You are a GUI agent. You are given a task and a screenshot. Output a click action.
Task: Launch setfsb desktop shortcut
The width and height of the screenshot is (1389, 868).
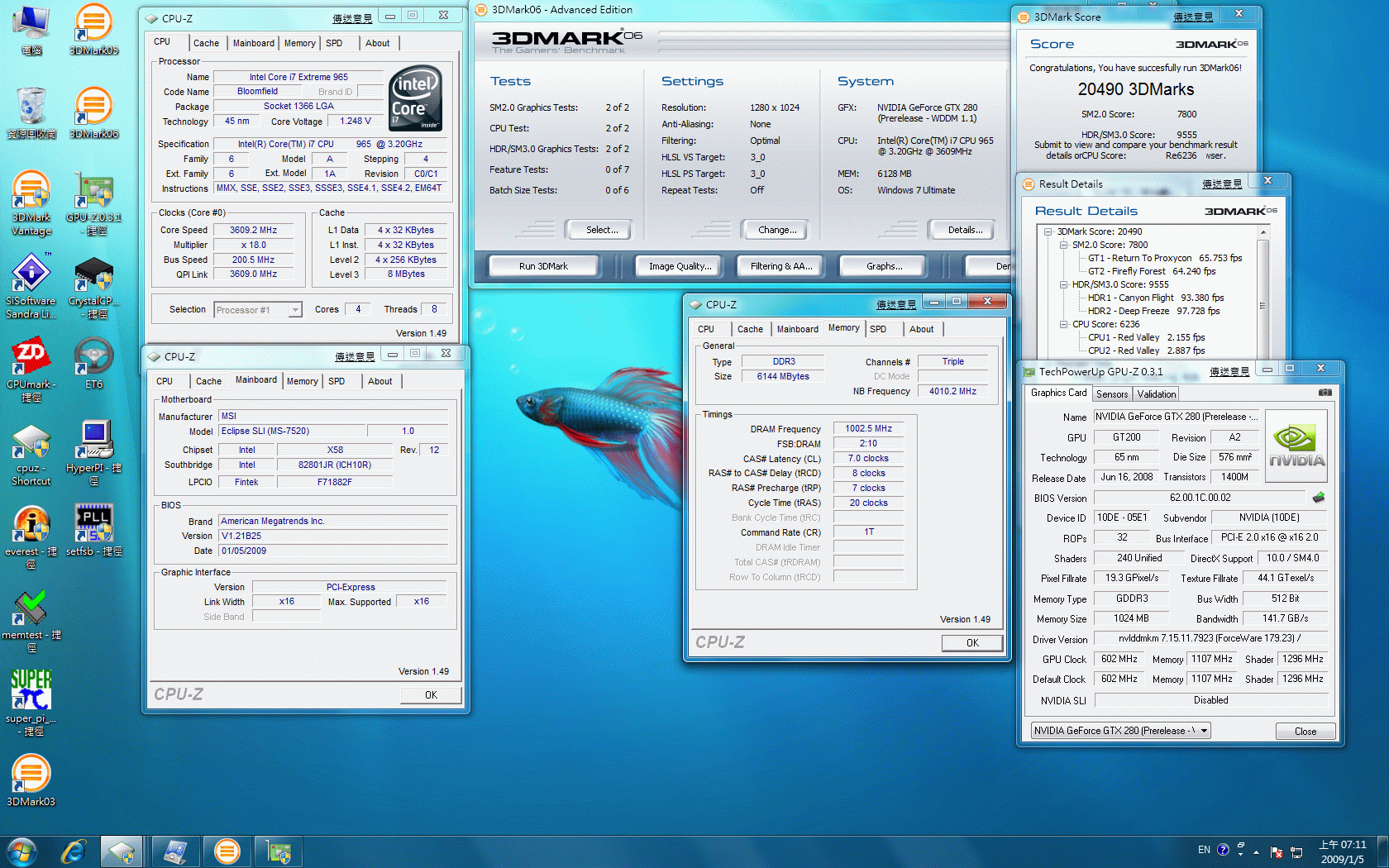click(93, 530)
